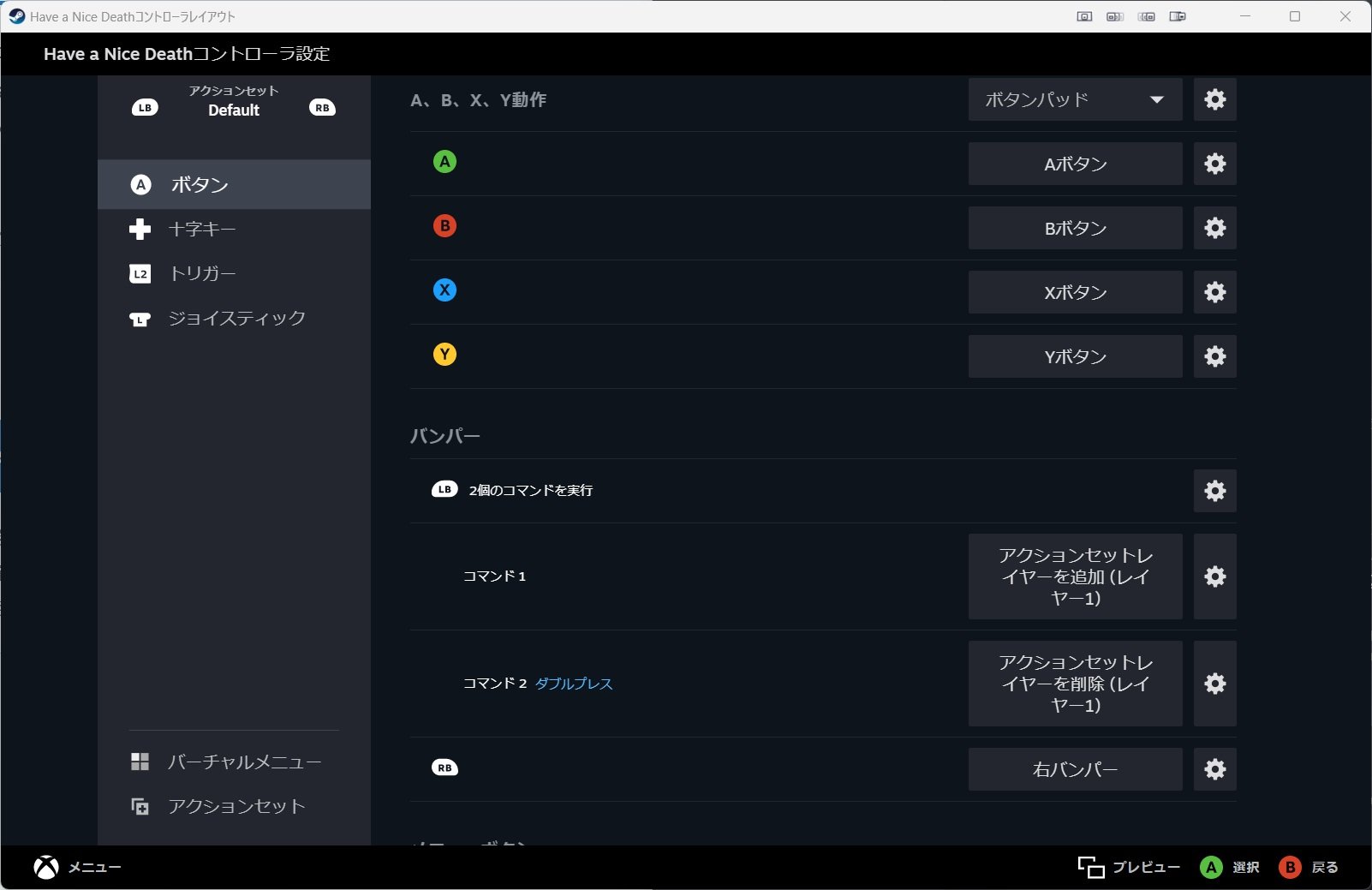Open gear settings for the A button row
The width and height of the screenshot is (1372, 890).
coord(1214,164)
